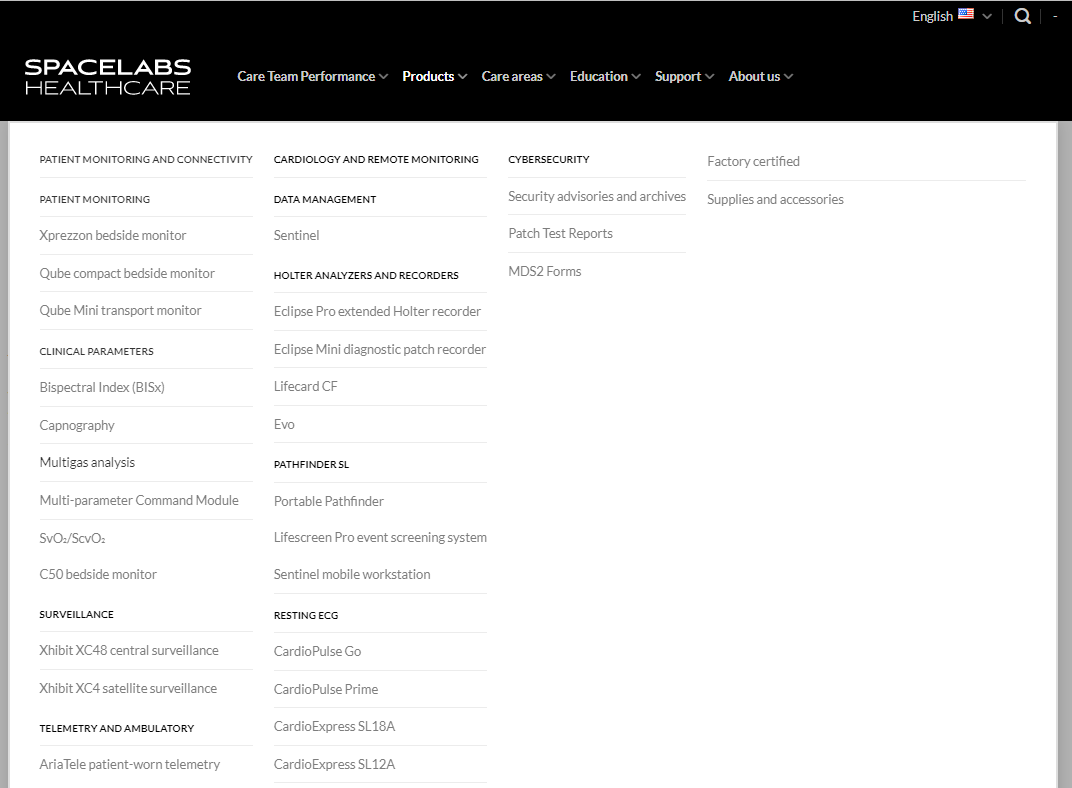Open CardioExpress SL18A link
Viewport: 1072px width, 788px height.
pos(334,726)
